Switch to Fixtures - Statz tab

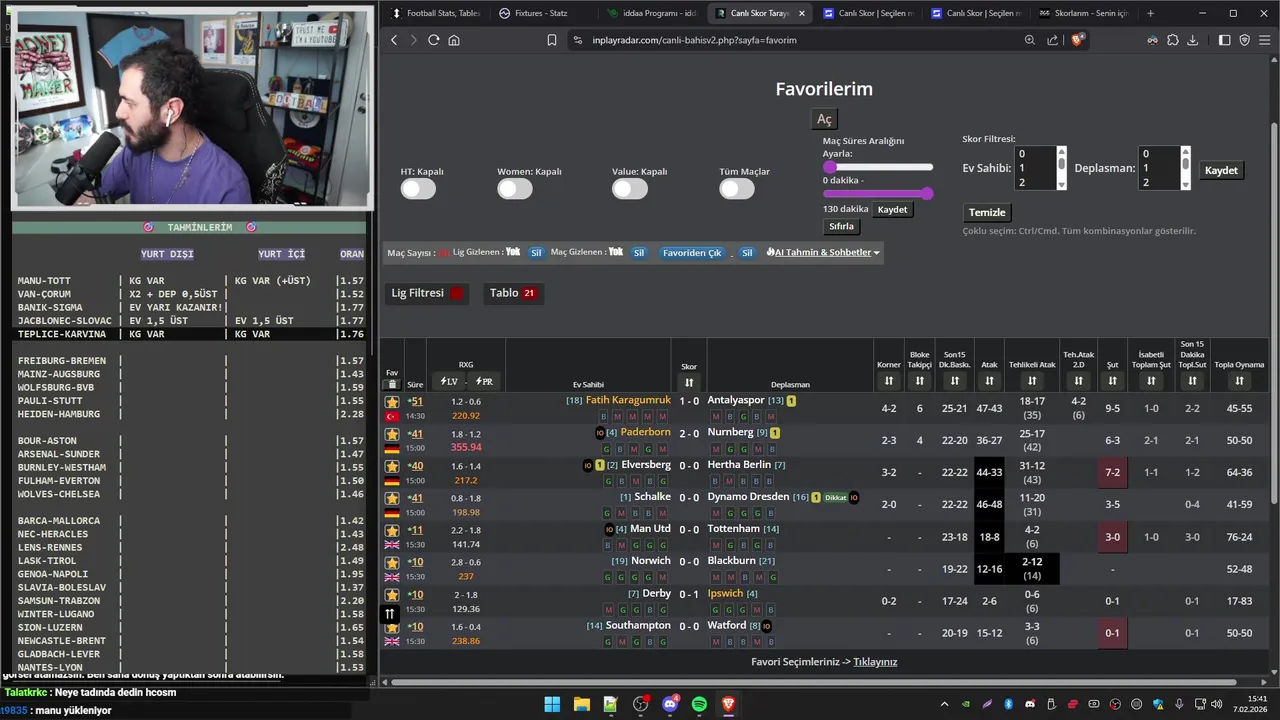click(540, 13)
